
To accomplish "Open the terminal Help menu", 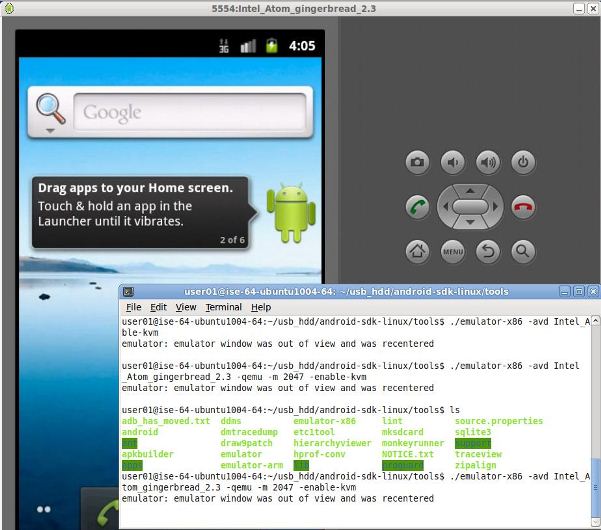I will [261, 307].
